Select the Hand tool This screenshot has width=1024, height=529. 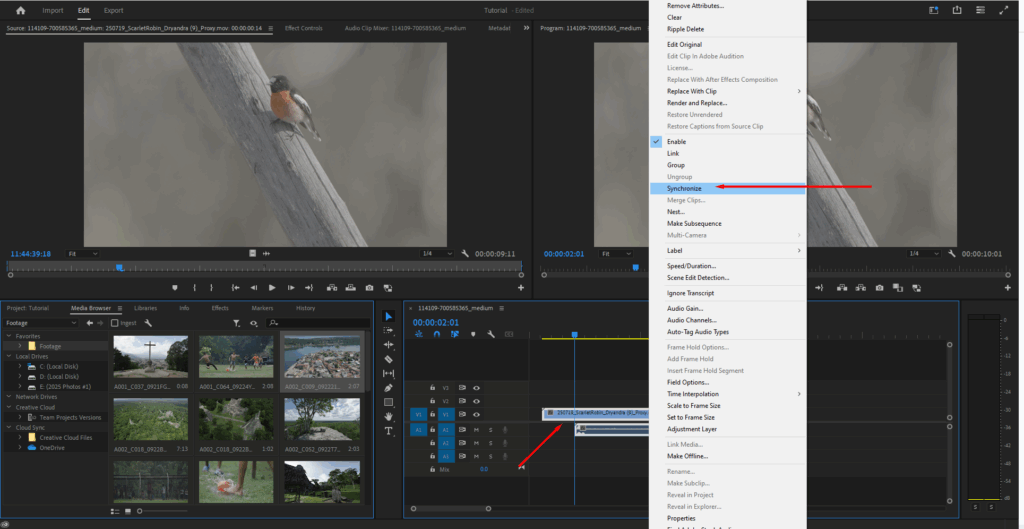(389, 417)
